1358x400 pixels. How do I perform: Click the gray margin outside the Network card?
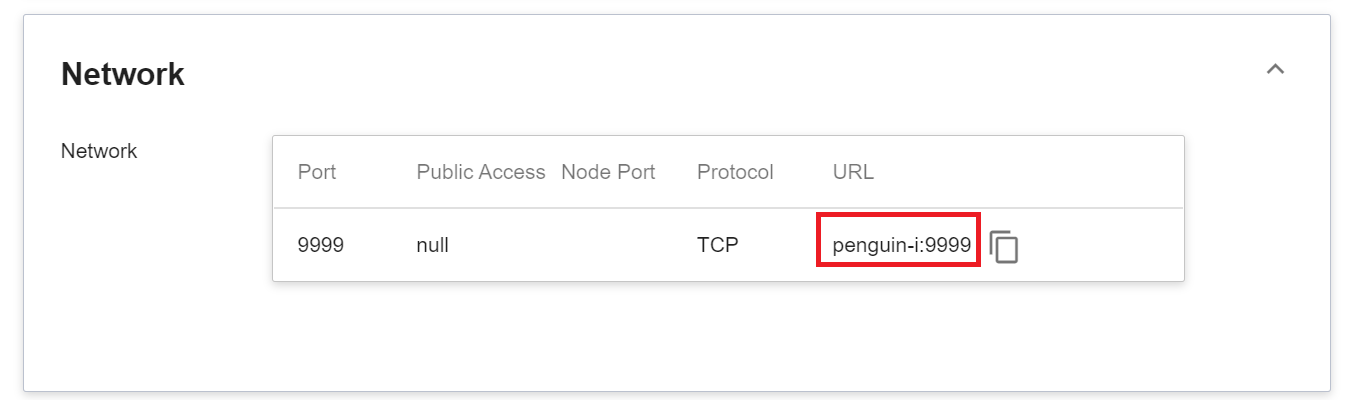pyautogui.click(x=10, y=200)
